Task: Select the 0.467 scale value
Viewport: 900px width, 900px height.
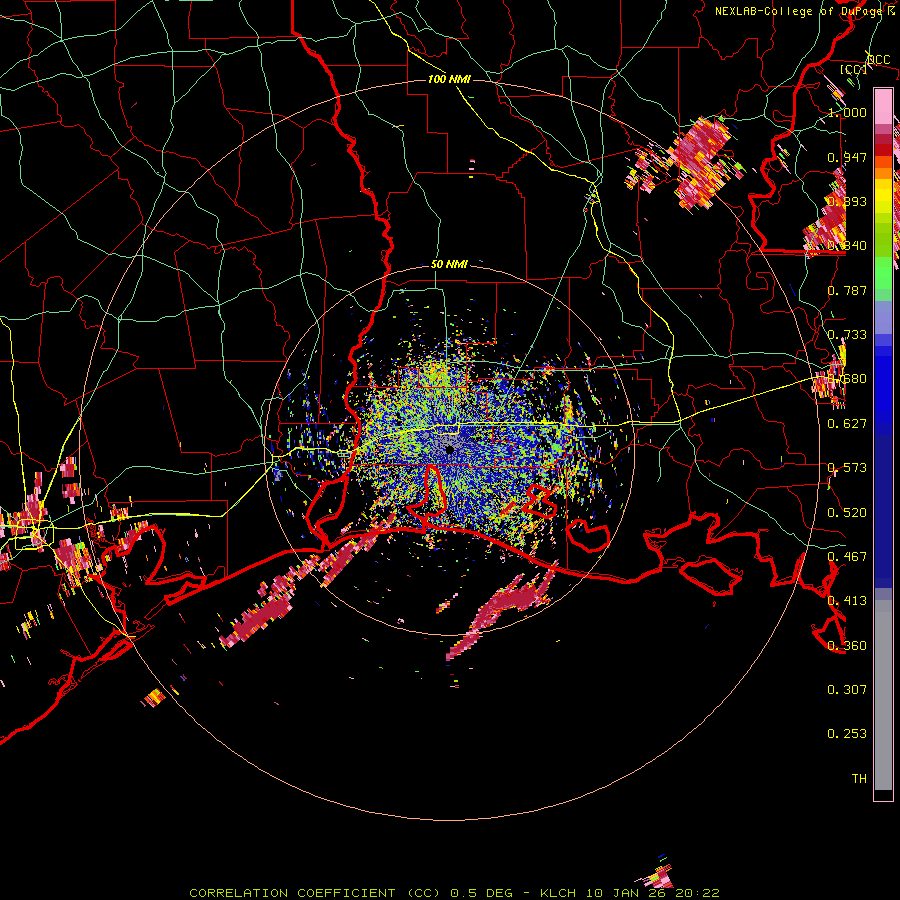Action: pyautogui.click(x=847, y=557)
